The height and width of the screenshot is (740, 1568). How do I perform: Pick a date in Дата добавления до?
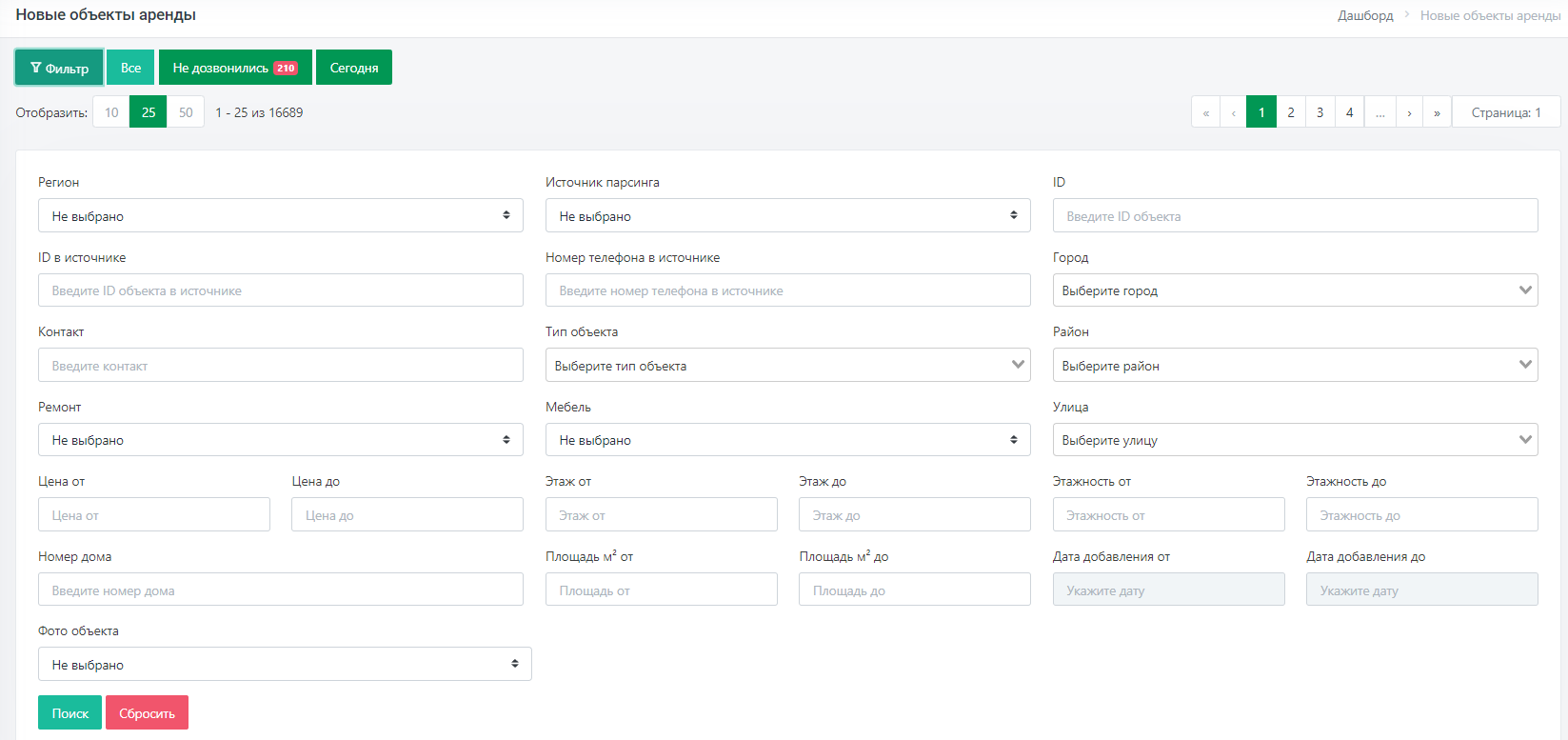coord(1422,590)
